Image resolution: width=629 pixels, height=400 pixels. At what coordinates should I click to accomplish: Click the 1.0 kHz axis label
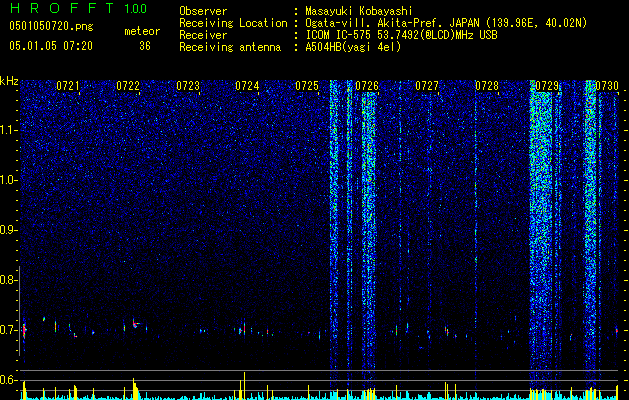[x=8, y=180]
